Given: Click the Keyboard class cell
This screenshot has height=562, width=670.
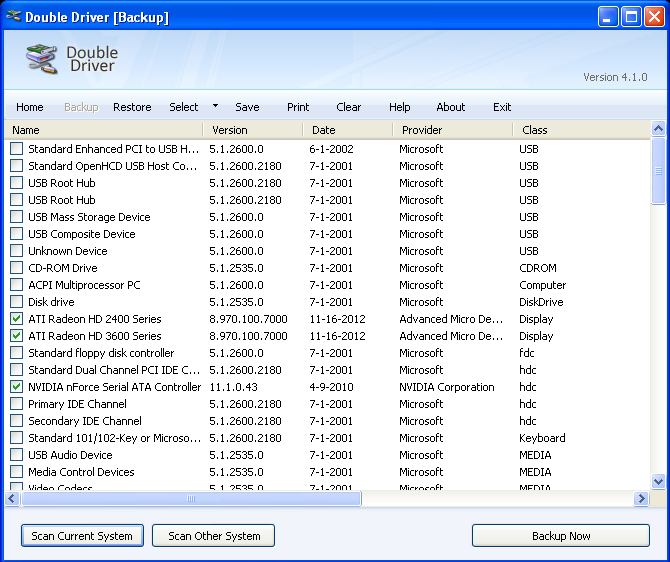Looking at the screenshot, I should tap(542, 438).
